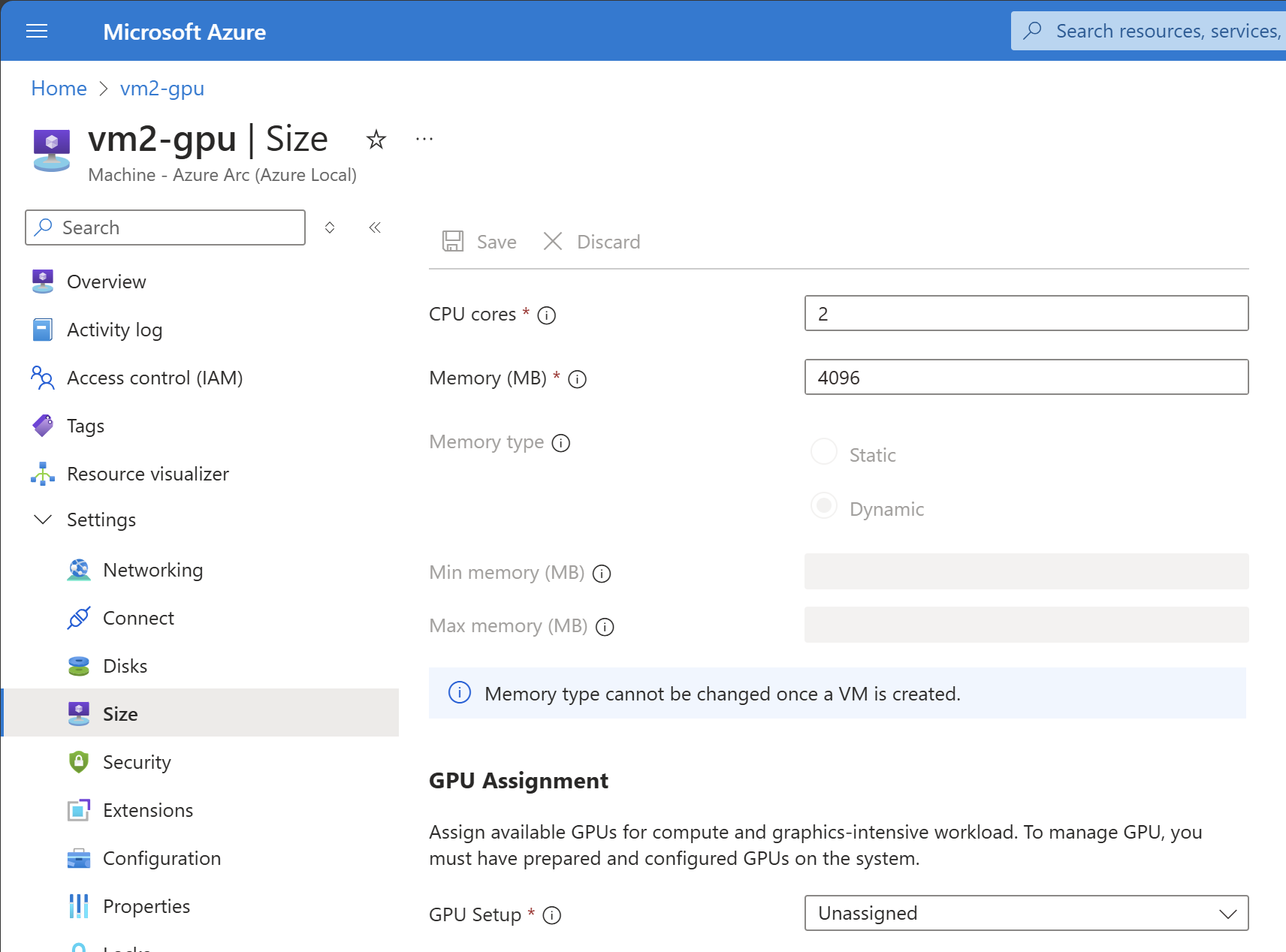Screen dimensions: 1286x952
Task: Click the Discard button
Action: 592,242
